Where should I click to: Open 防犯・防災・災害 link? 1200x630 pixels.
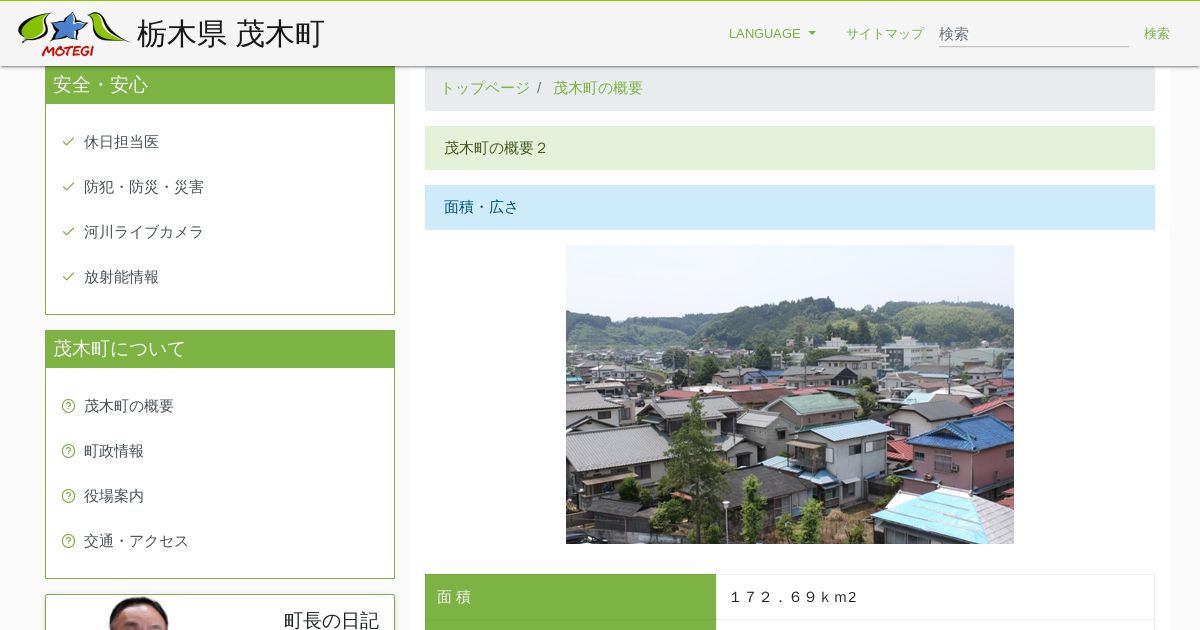[x=144, y=187]
